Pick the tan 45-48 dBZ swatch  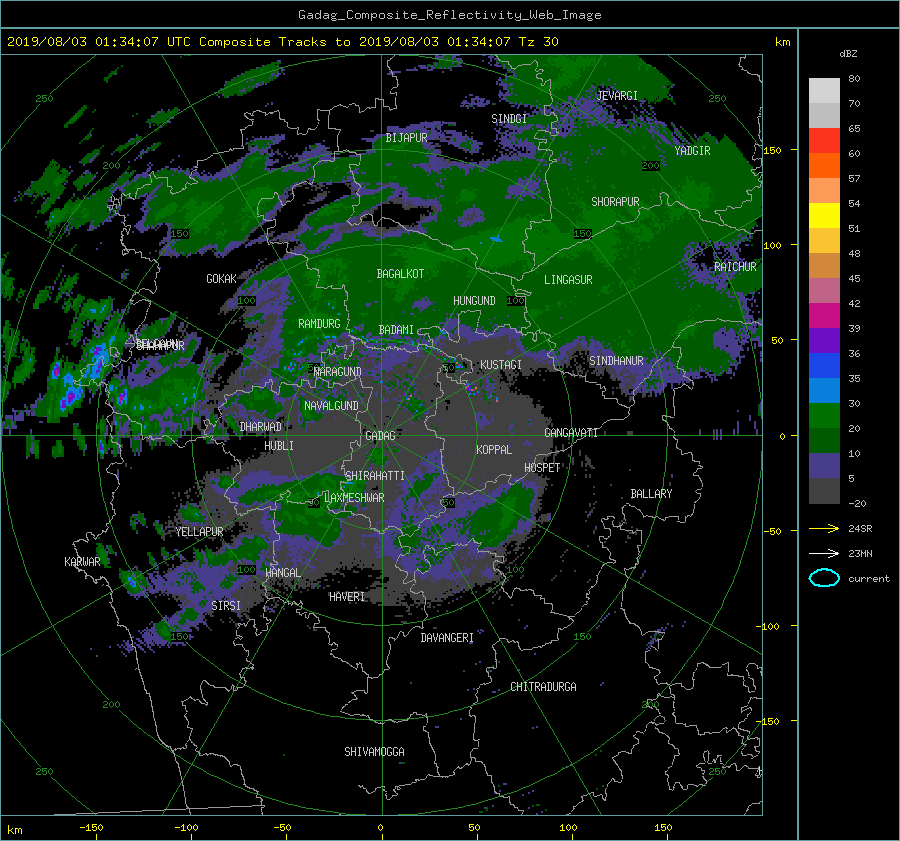(x=824, y=265)
